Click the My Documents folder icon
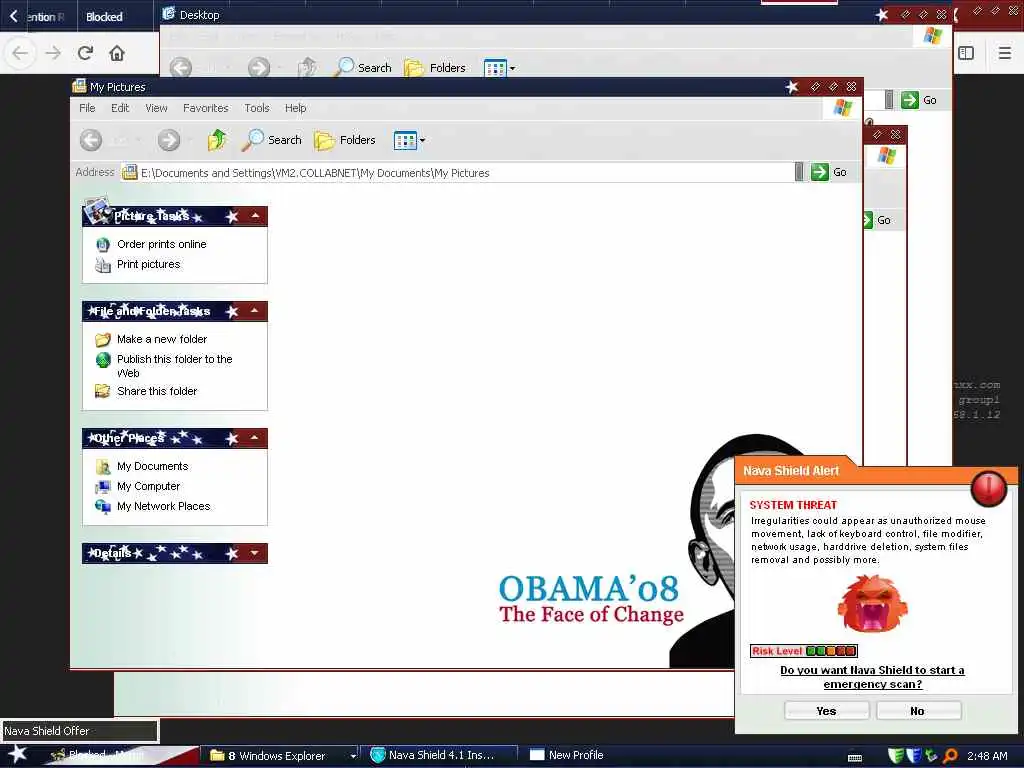 [103, 466]
